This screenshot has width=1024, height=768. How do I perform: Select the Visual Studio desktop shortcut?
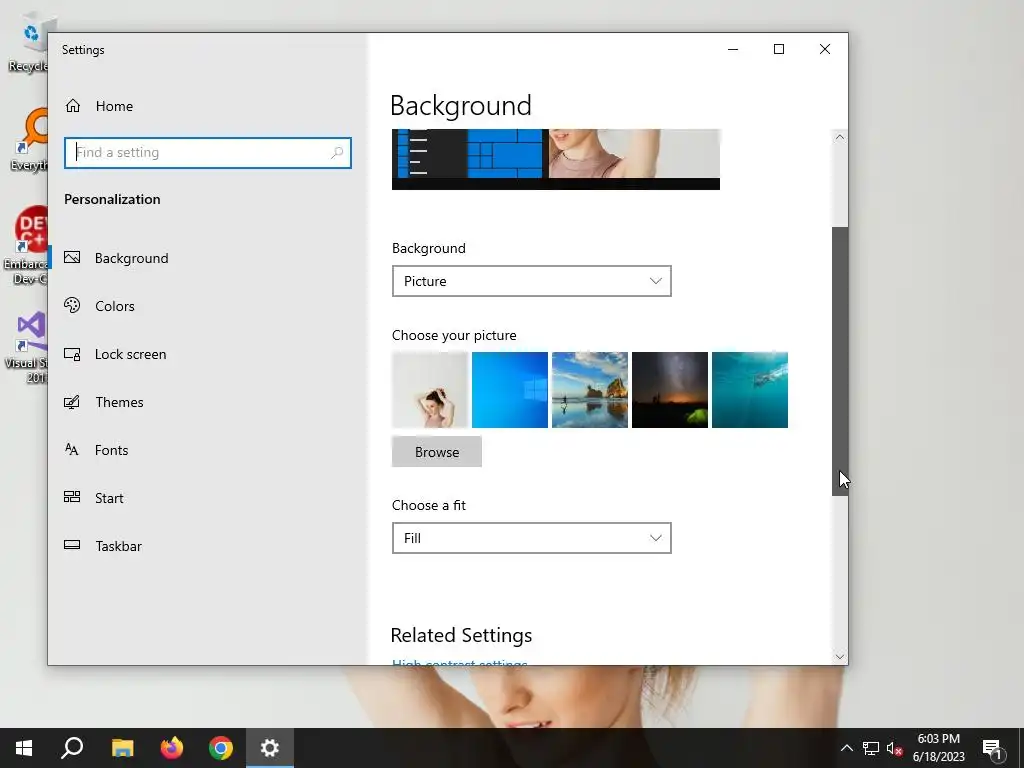click(26, 347)
